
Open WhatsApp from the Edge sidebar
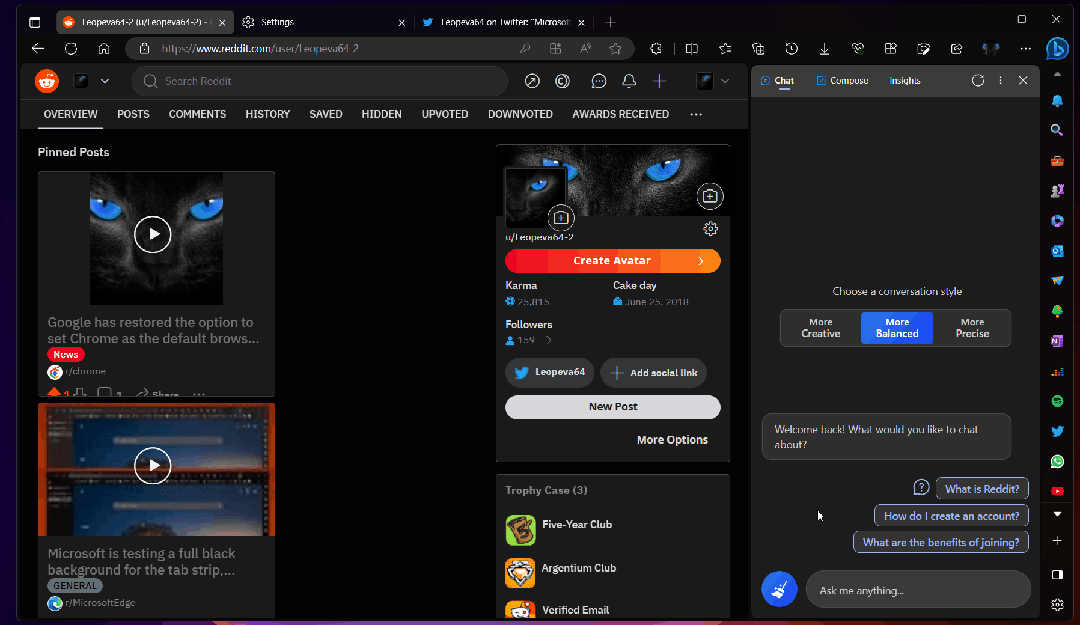pos(1057,461)
